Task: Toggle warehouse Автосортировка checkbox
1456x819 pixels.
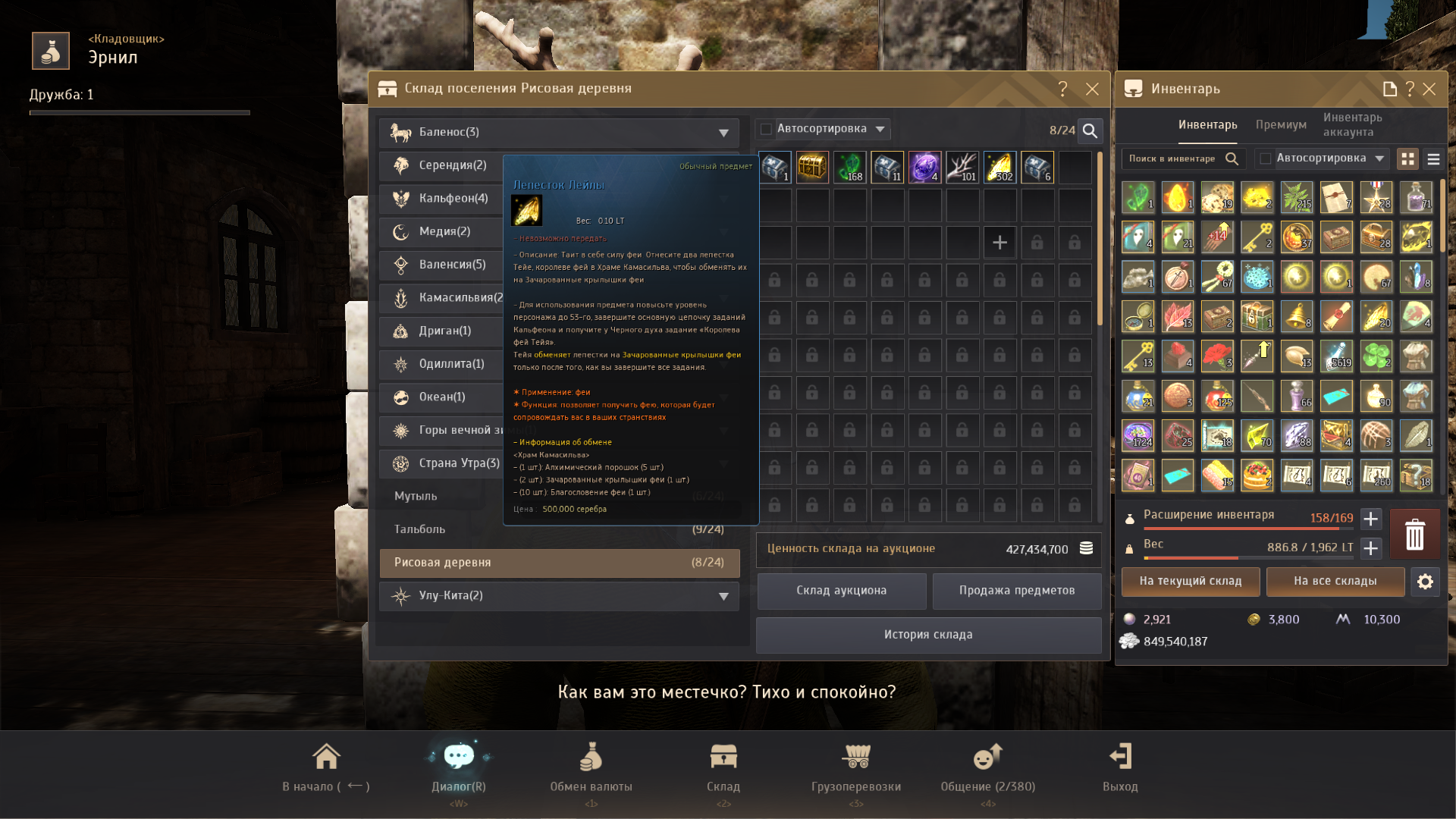Action: coord(766,129)
